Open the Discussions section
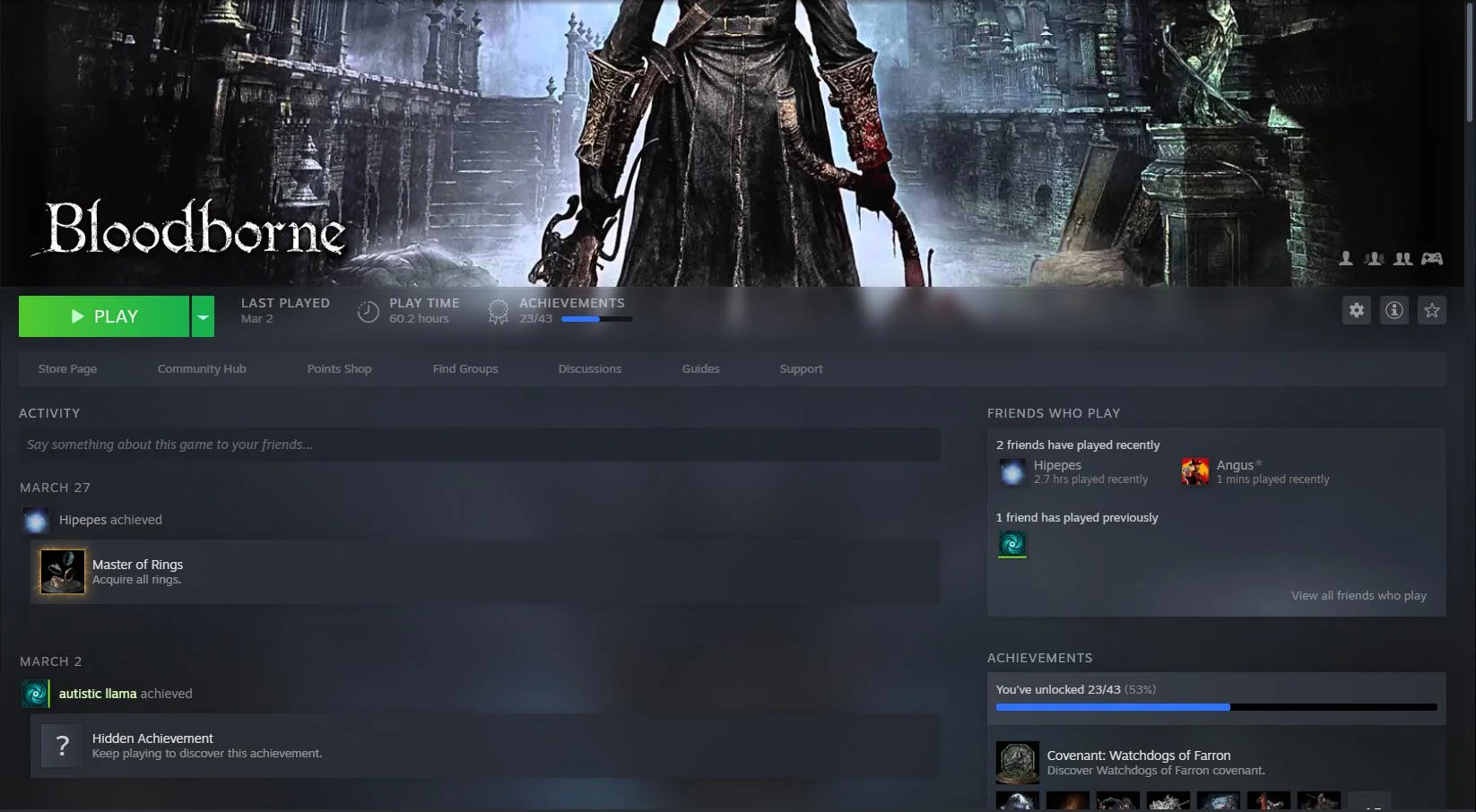Image resolution: width=1476 pixels, height=812 pixels. point(589,368)
